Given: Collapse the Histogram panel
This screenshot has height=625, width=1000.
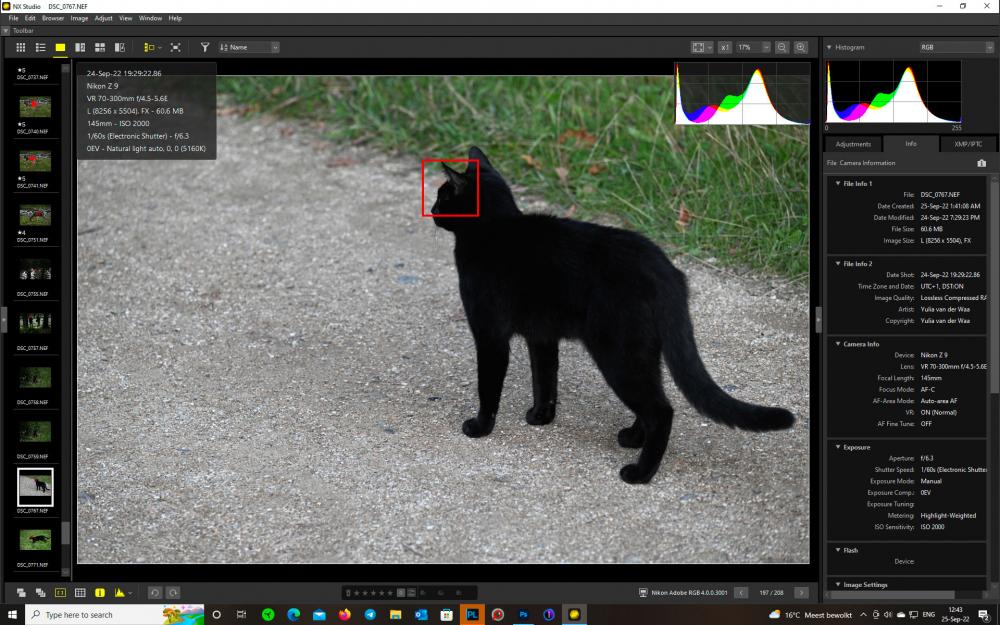Looking at the screenshot, I should 829,47.
